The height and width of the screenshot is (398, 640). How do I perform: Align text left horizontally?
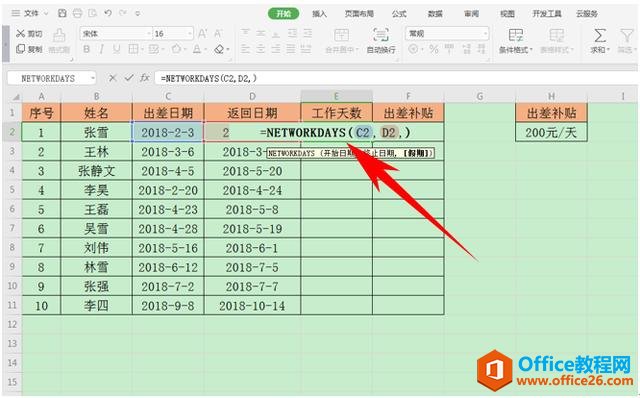click(245, 49)
